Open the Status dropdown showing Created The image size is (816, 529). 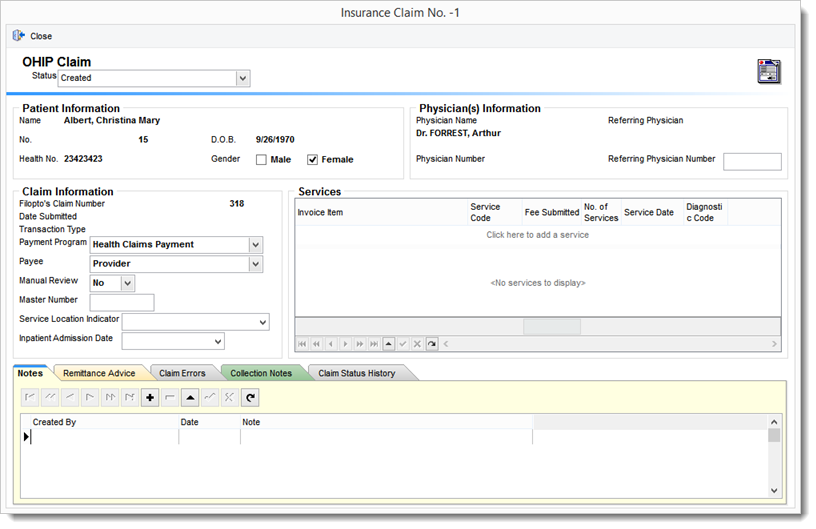[x=243, y=78]
